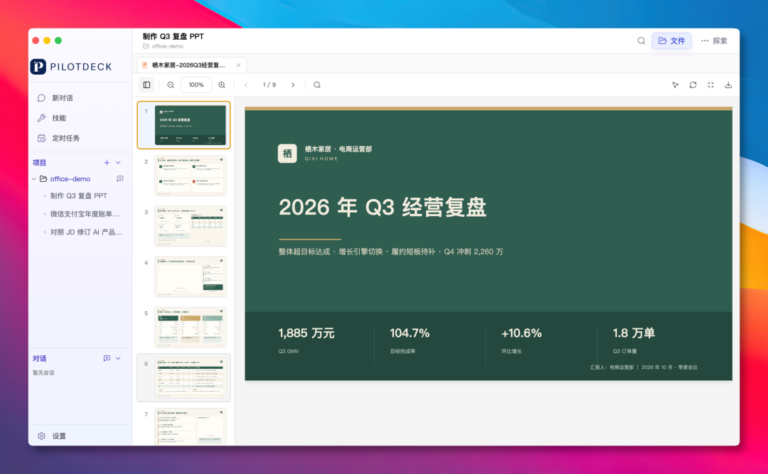Click the 暂无会话 empty label
The width and height of the screenshot is (768, 474).
(x=44, y=373)
